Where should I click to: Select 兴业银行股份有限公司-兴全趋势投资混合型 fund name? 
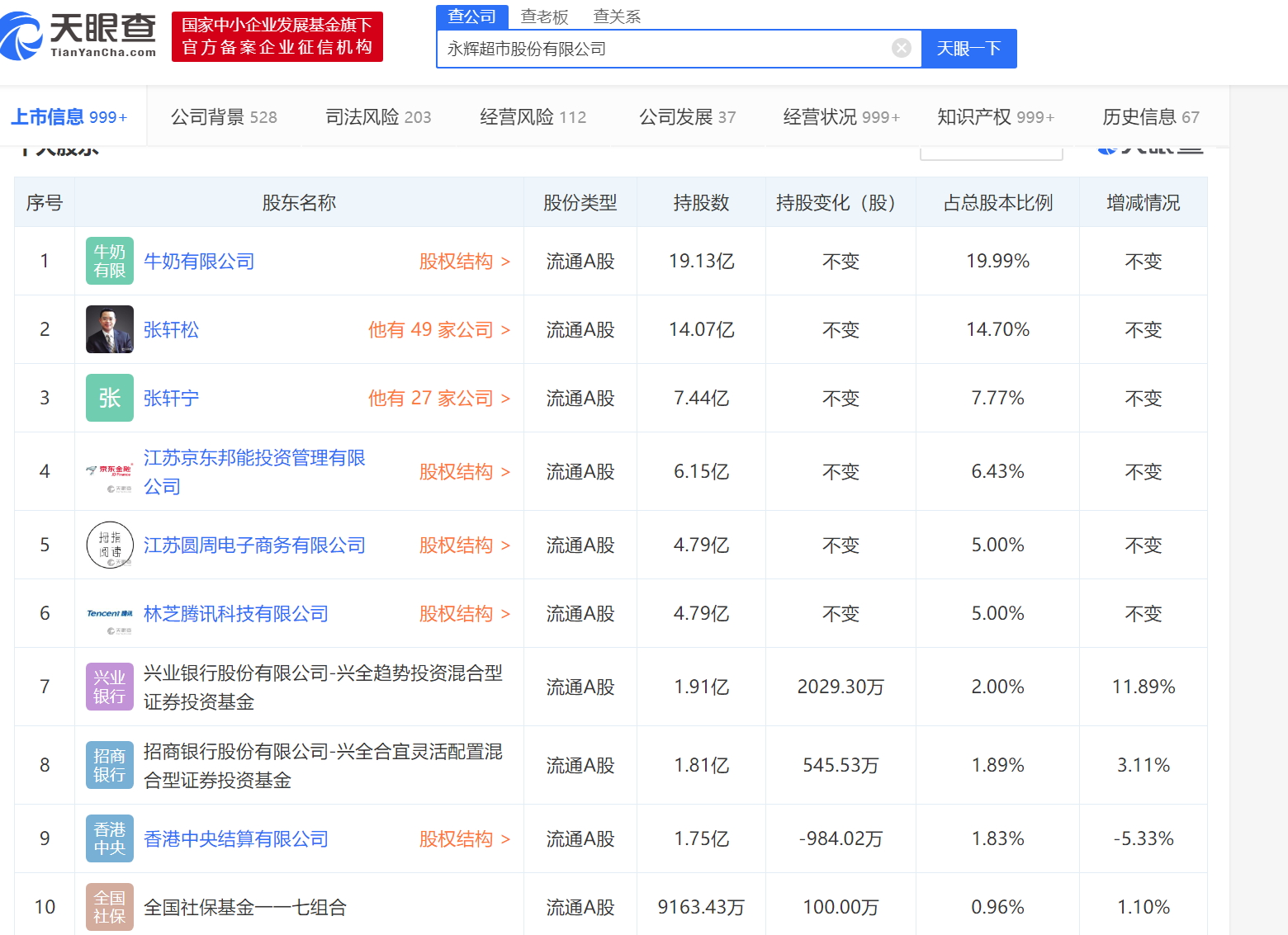[x=323, y=687]
